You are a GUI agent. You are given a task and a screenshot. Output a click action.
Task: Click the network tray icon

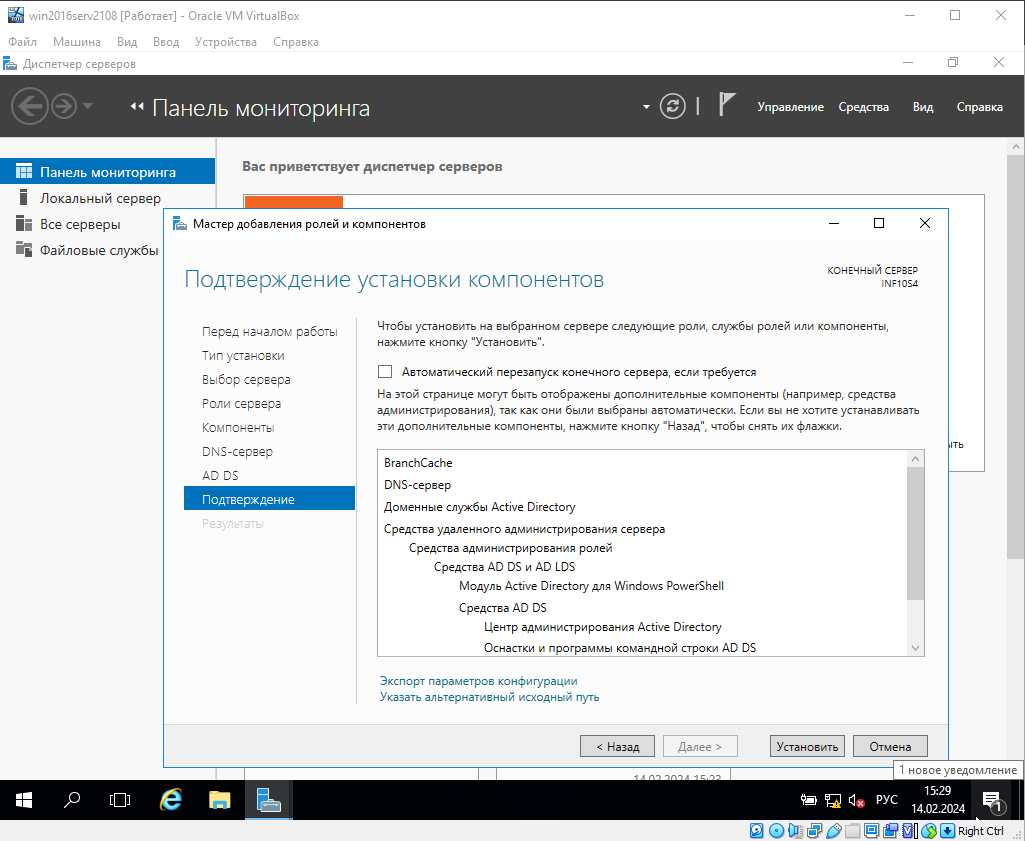tap(832, 800)
